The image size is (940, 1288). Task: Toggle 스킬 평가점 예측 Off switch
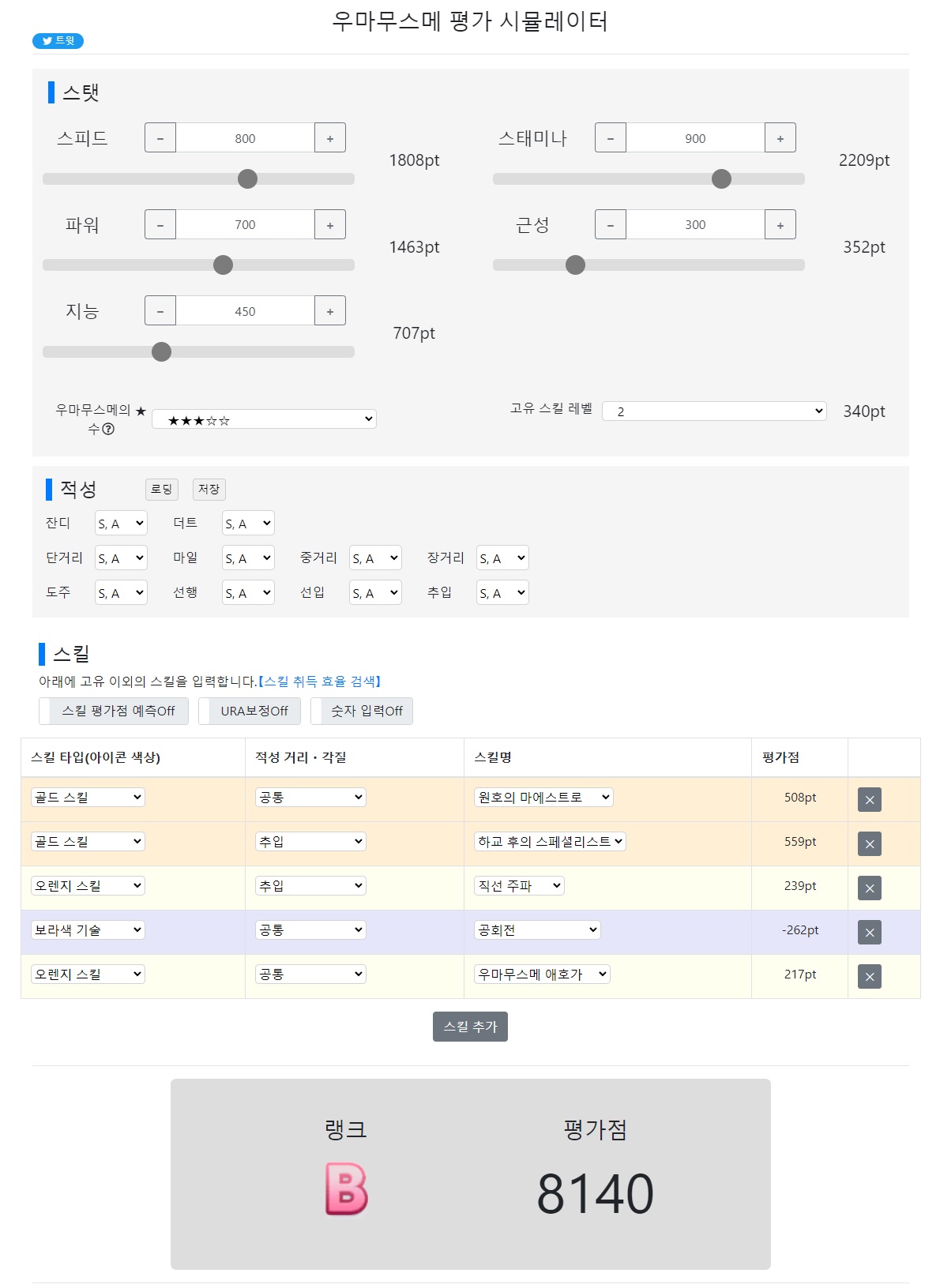click(x=114, y=711)
